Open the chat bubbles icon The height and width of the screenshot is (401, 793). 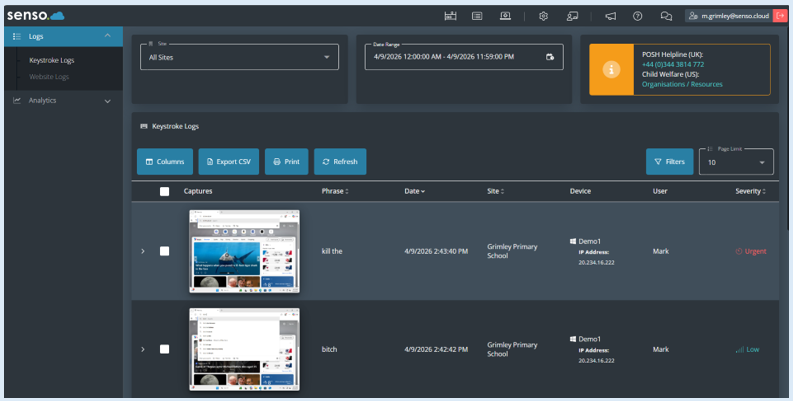[x=666, y=16]
